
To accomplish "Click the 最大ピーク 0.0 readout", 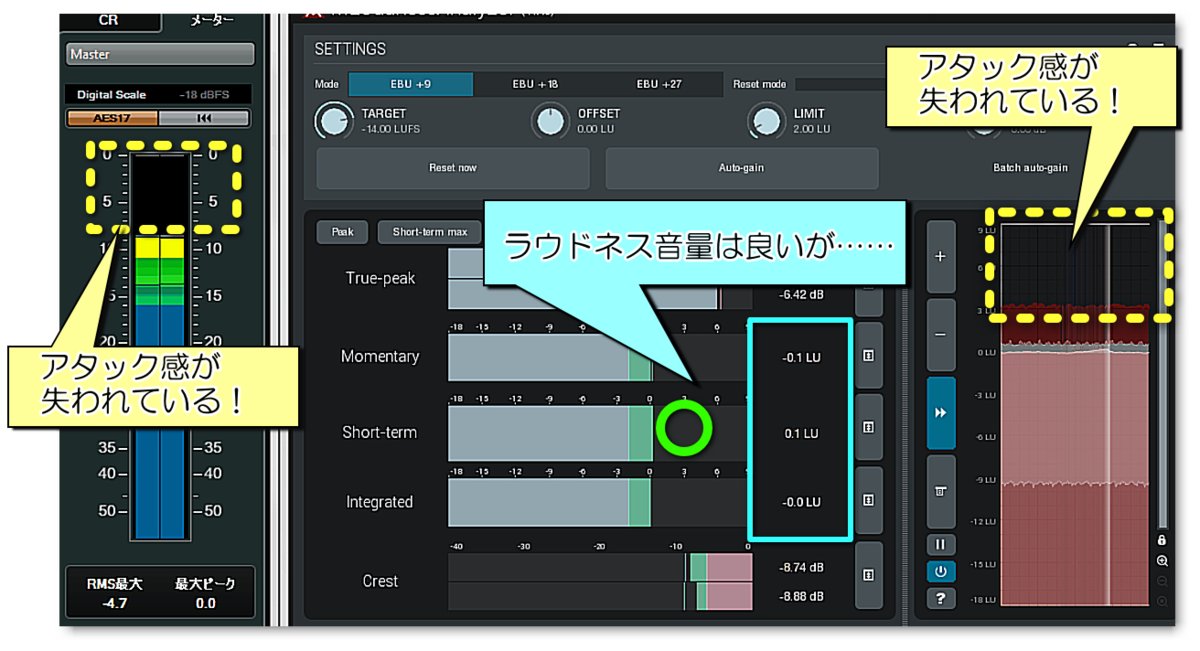I will 205,593.
